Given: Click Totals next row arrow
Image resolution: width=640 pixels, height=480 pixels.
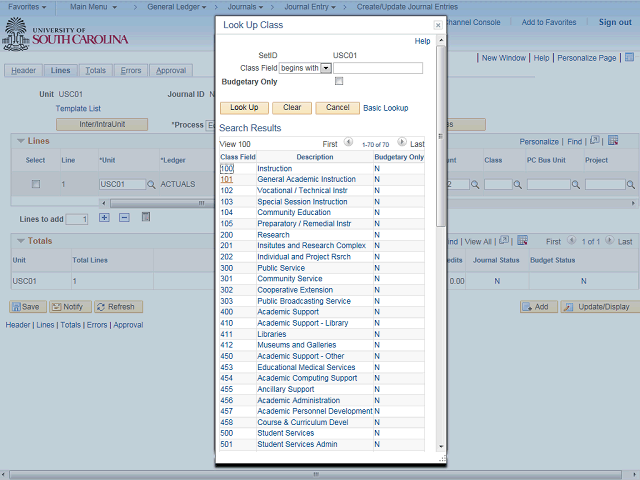Looking at the screenshot, I should (609, 240).
